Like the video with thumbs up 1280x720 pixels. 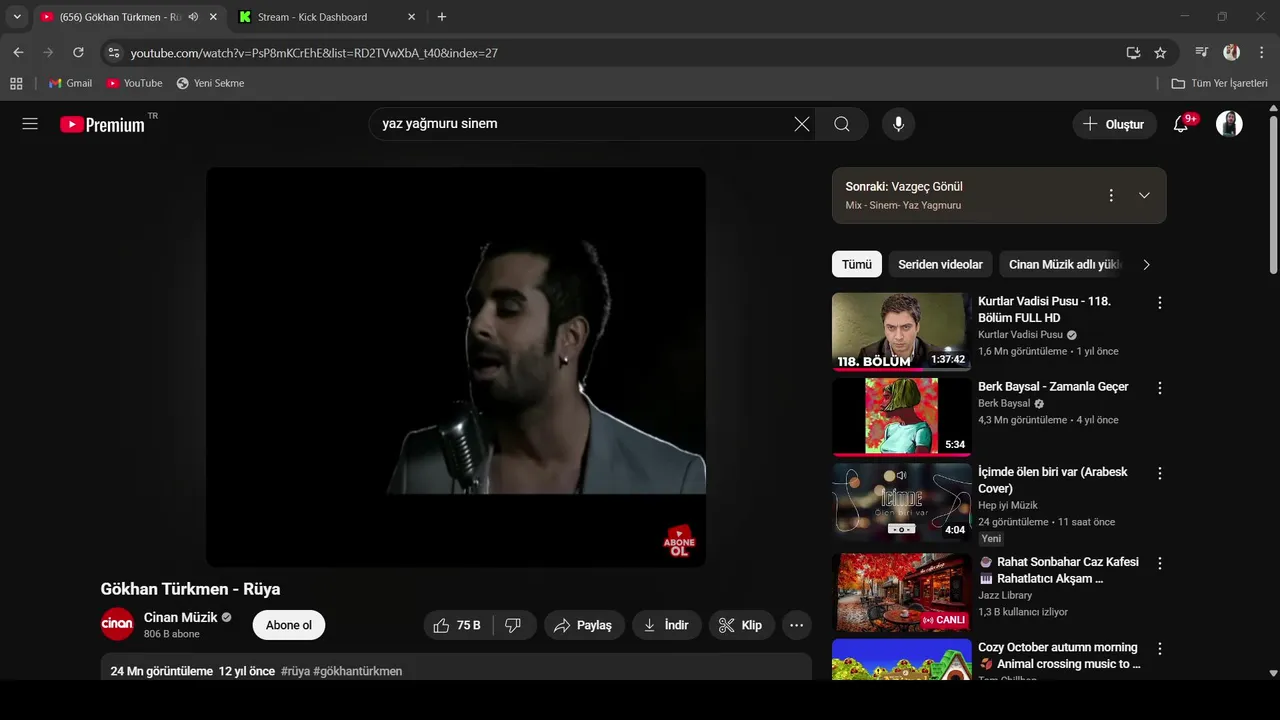point(457,625)
